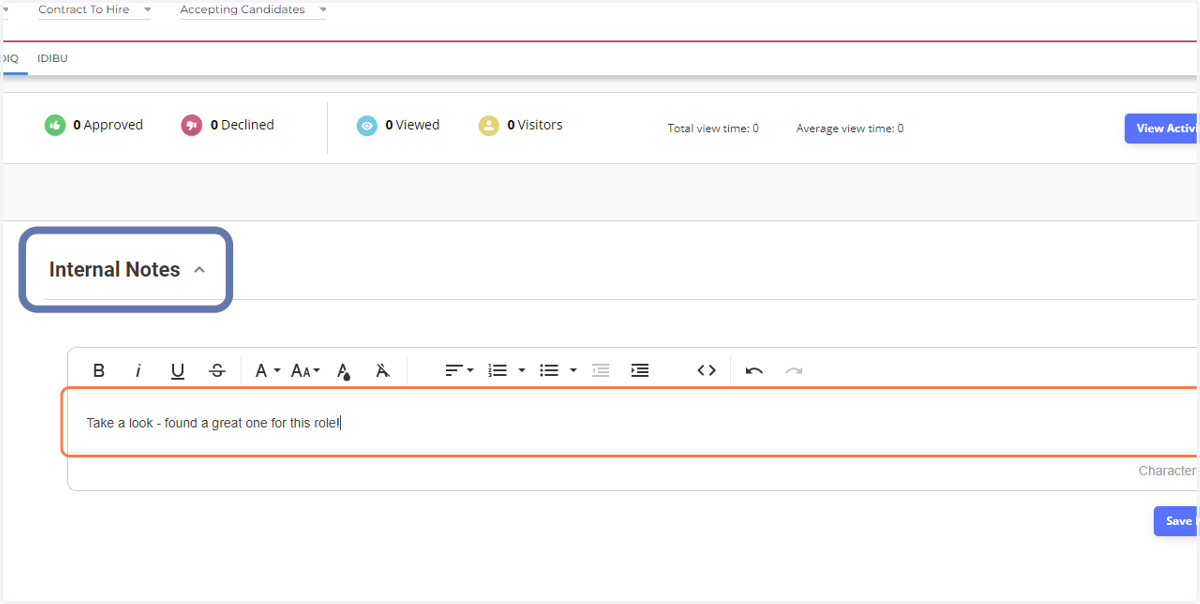Increase indent of the paragraph
The image size is (1200, 604).
640,370
